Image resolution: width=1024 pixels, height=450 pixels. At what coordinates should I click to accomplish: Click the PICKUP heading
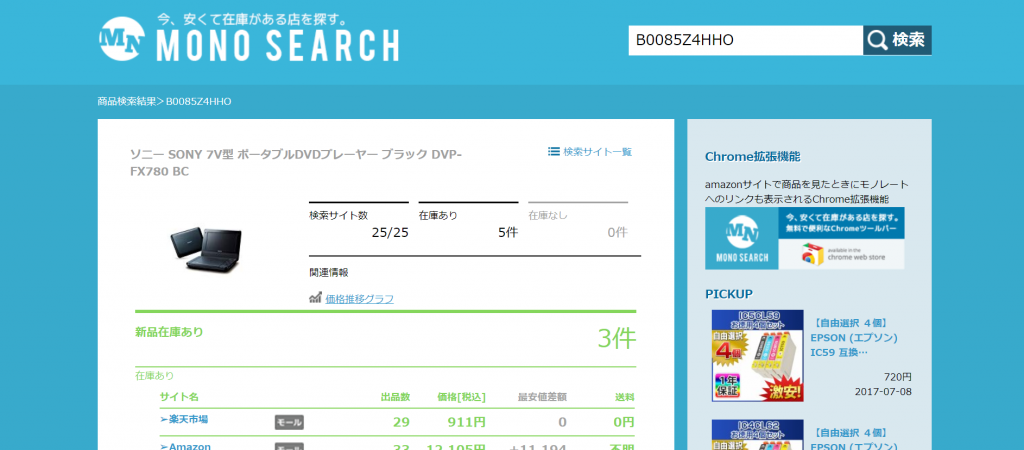pos(729,294)
